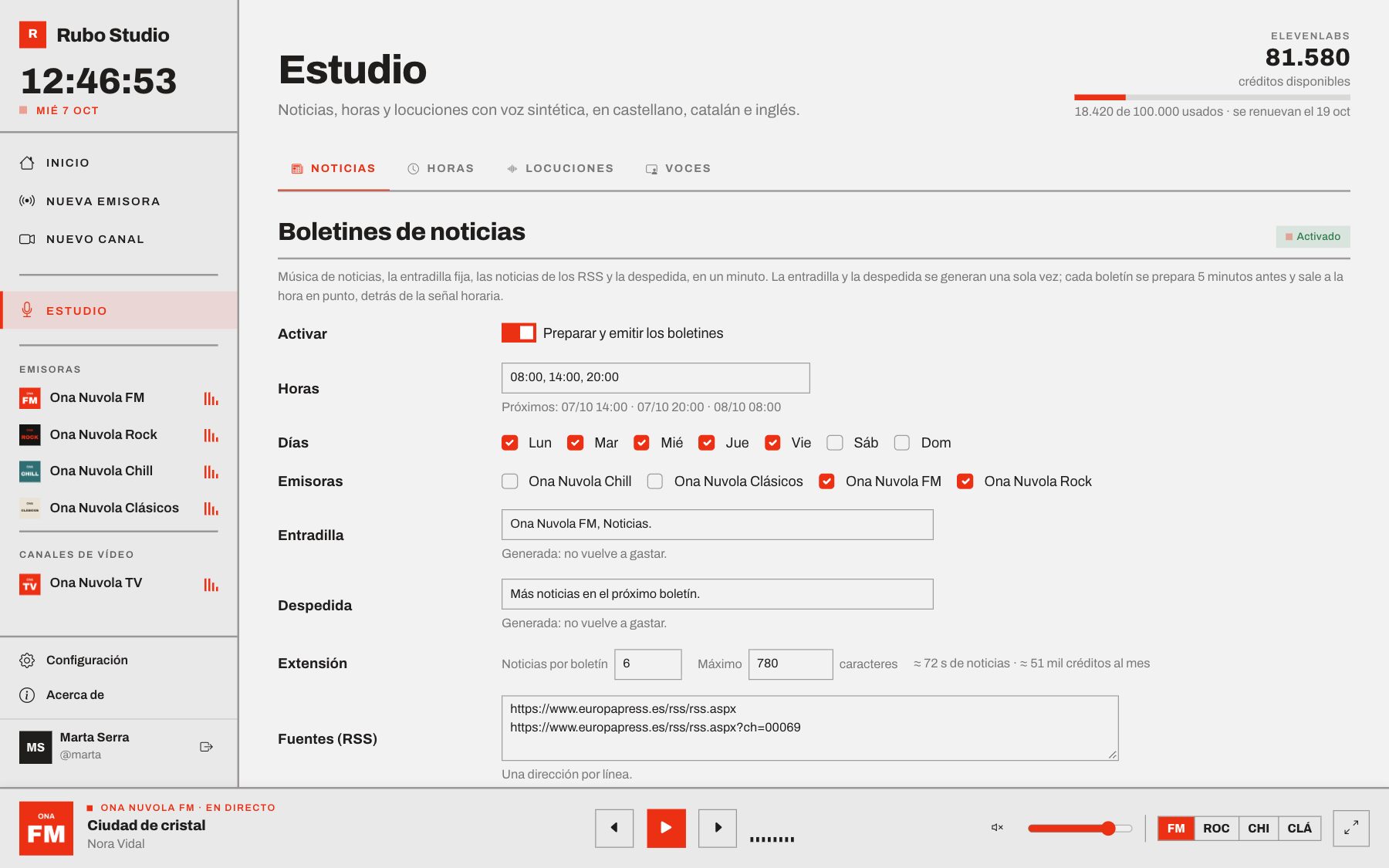
Task: Skip to the next station
Action: [718, 828]
